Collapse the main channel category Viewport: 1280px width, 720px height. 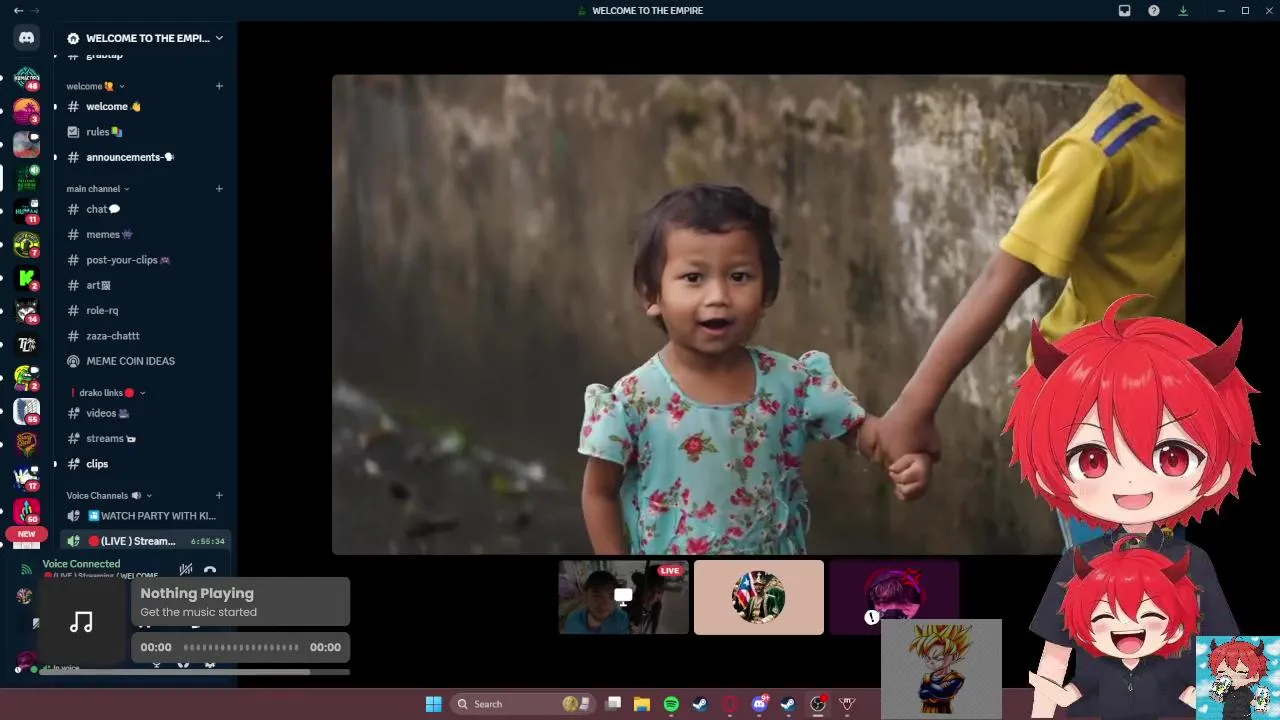tap(98, 188)
